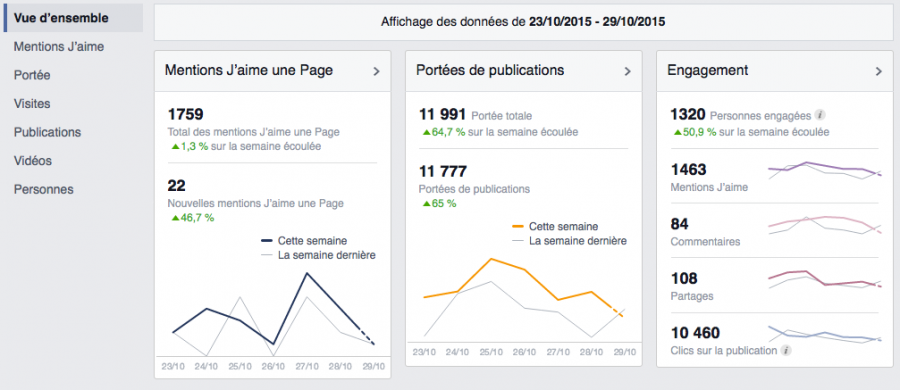Click orange Cette semaine legend swatch
The width and height of the screenshot is (900, 390).
[519, 227]
